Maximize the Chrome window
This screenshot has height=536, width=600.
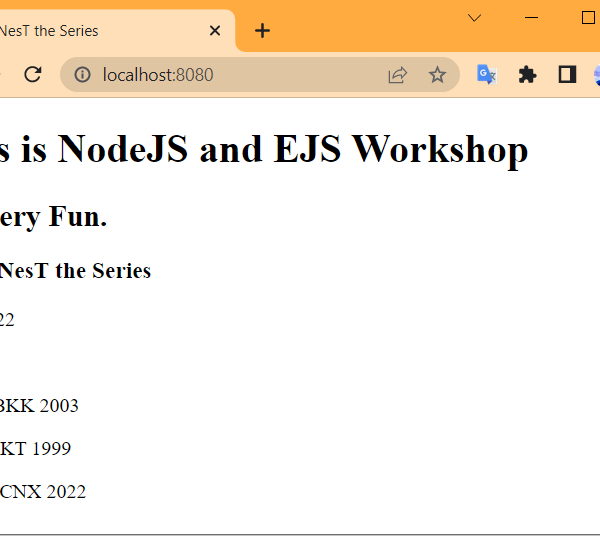click(587, 18)
